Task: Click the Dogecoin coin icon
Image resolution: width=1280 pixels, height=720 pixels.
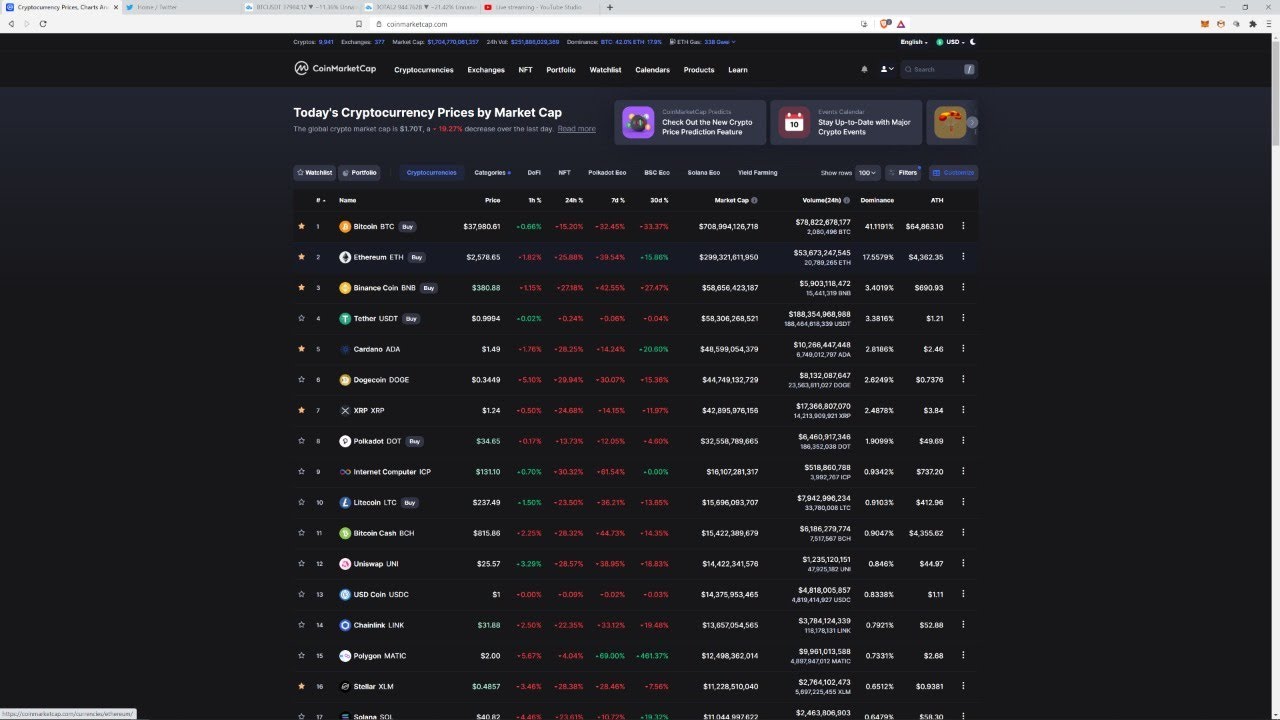Action: pos(345,380)
